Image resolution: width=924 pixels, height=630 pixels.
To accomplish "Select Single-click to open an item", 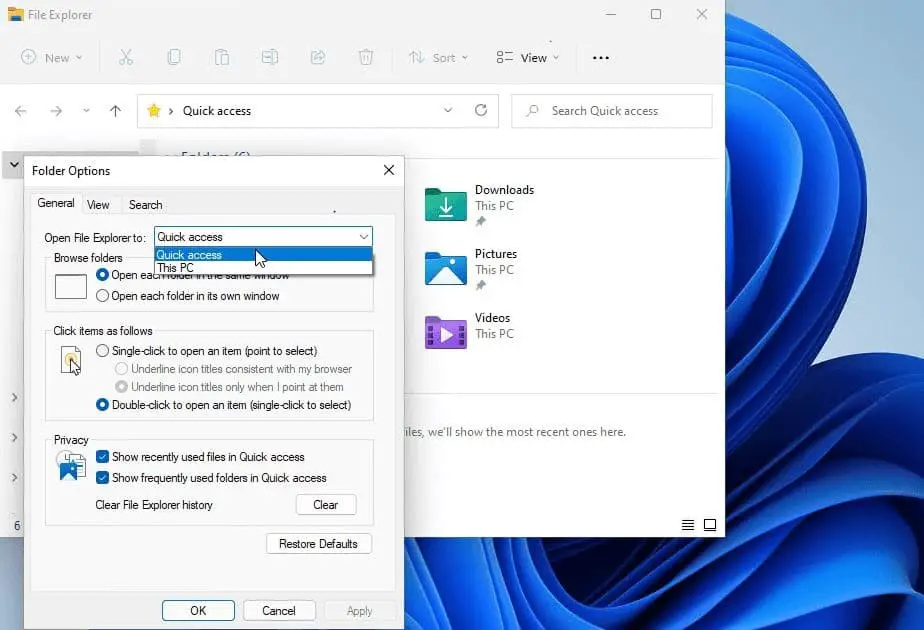I will pos(102,351).
